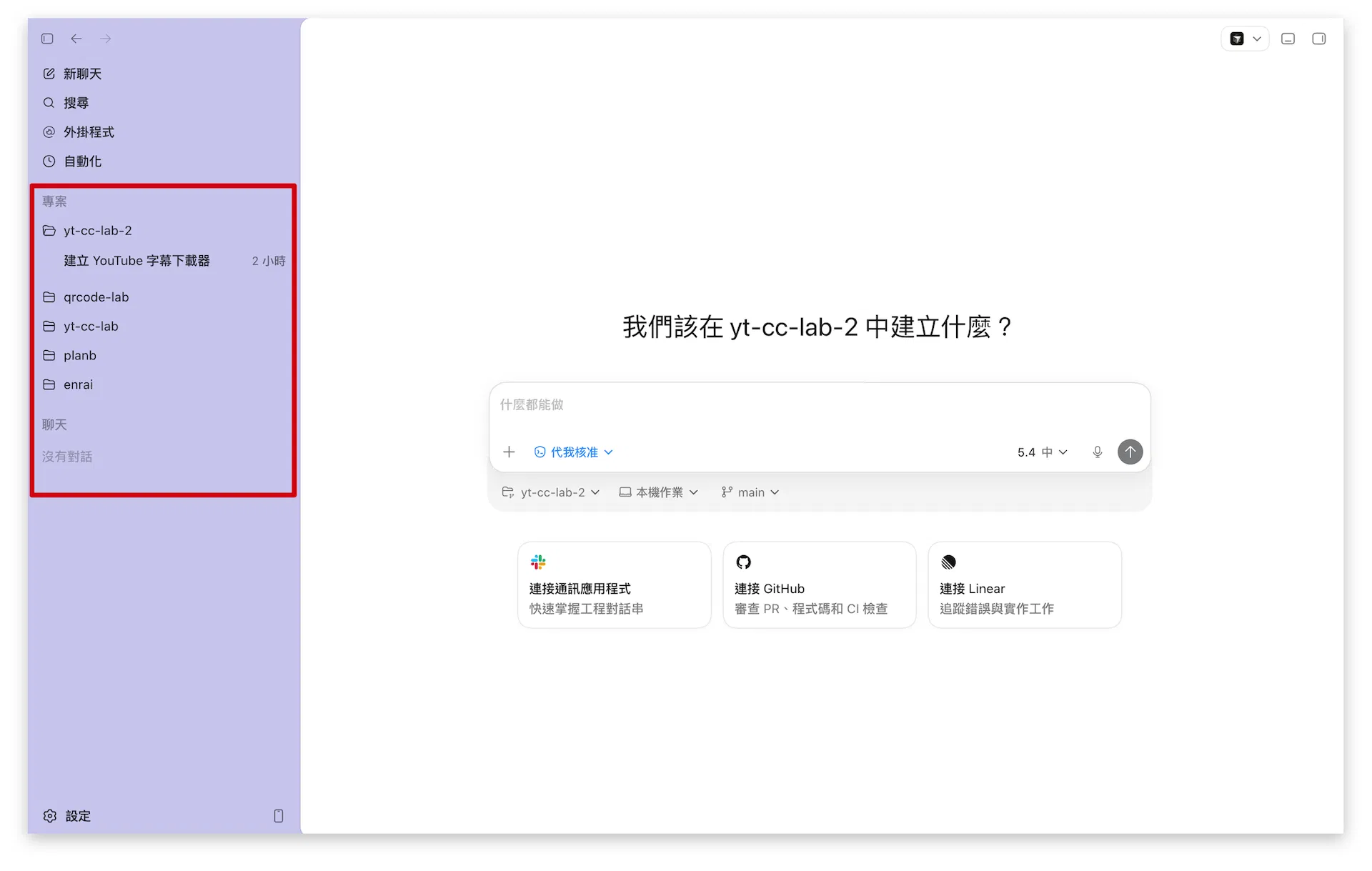Open 自動化 automations

coord(164,161)
